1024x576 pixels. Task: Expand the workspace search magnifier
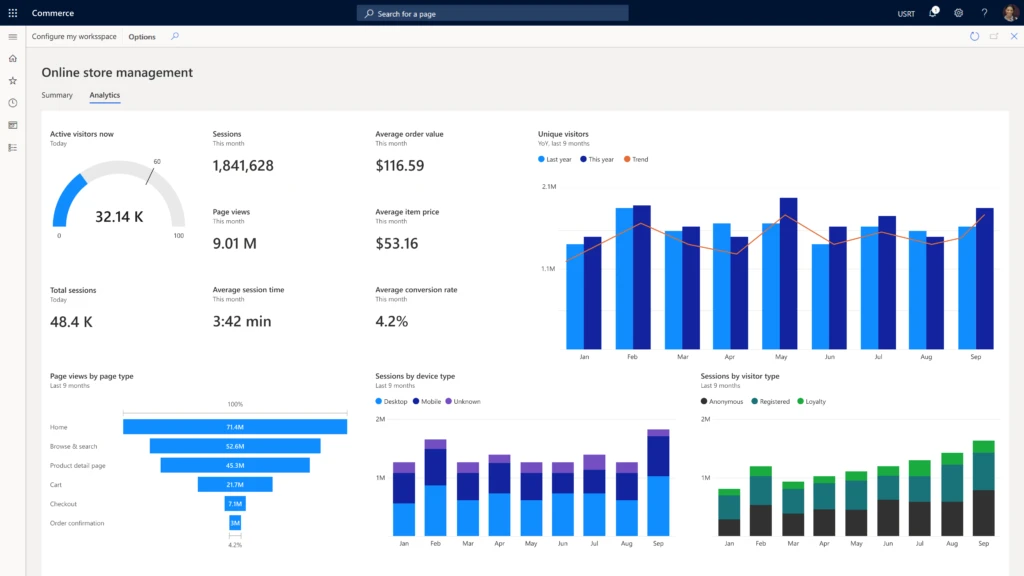(x=174, y=36)
